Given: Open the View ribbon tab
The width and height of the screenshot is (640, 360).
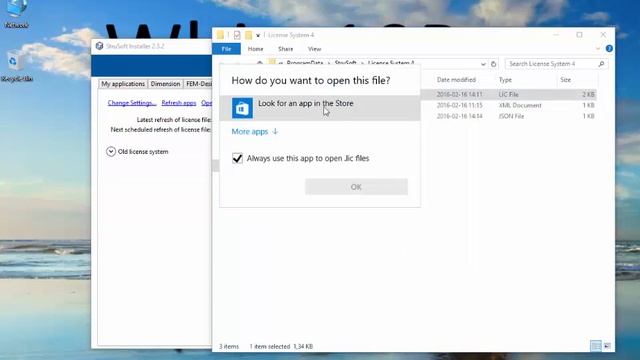Looking at the screenshot, I should coord(314,49).
